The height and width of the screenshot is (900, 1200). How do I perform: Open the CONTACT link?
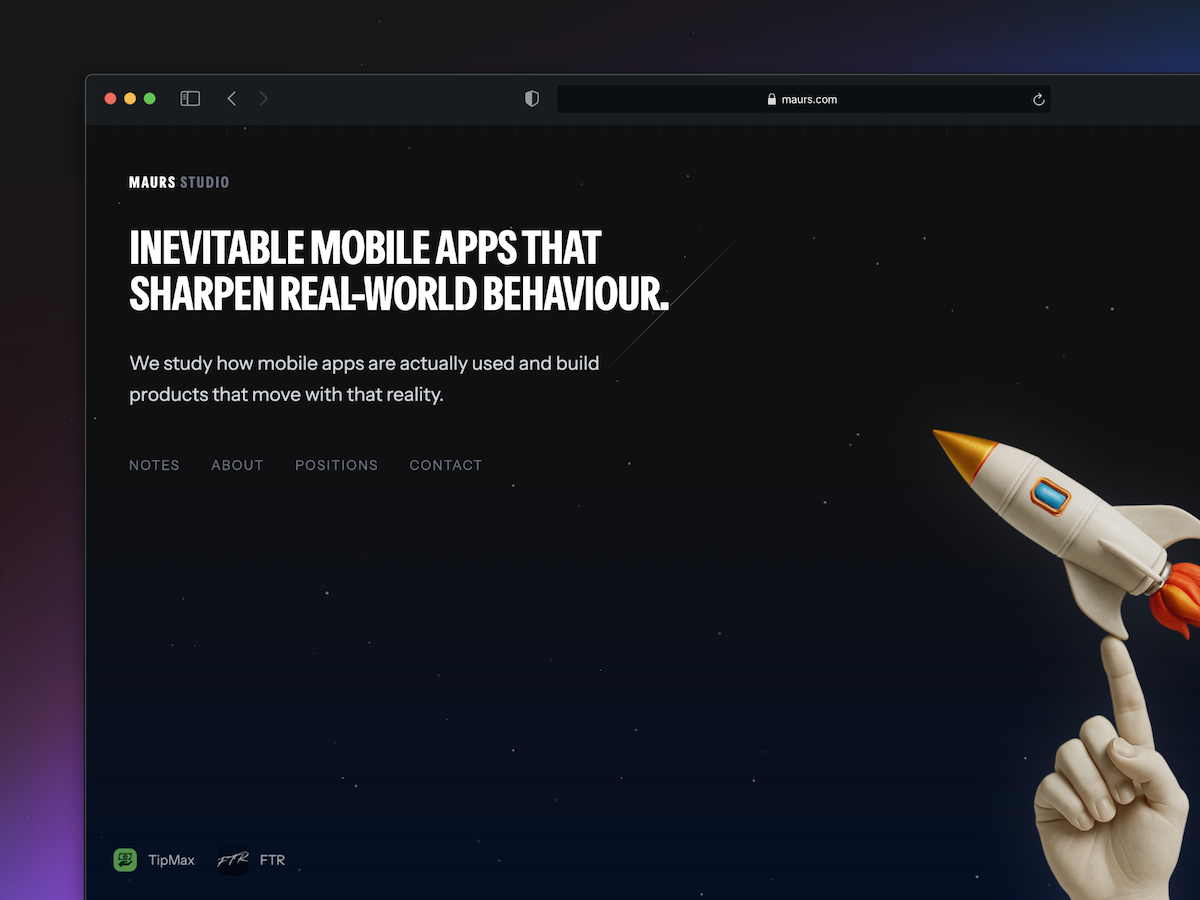[x=446, y=465]
